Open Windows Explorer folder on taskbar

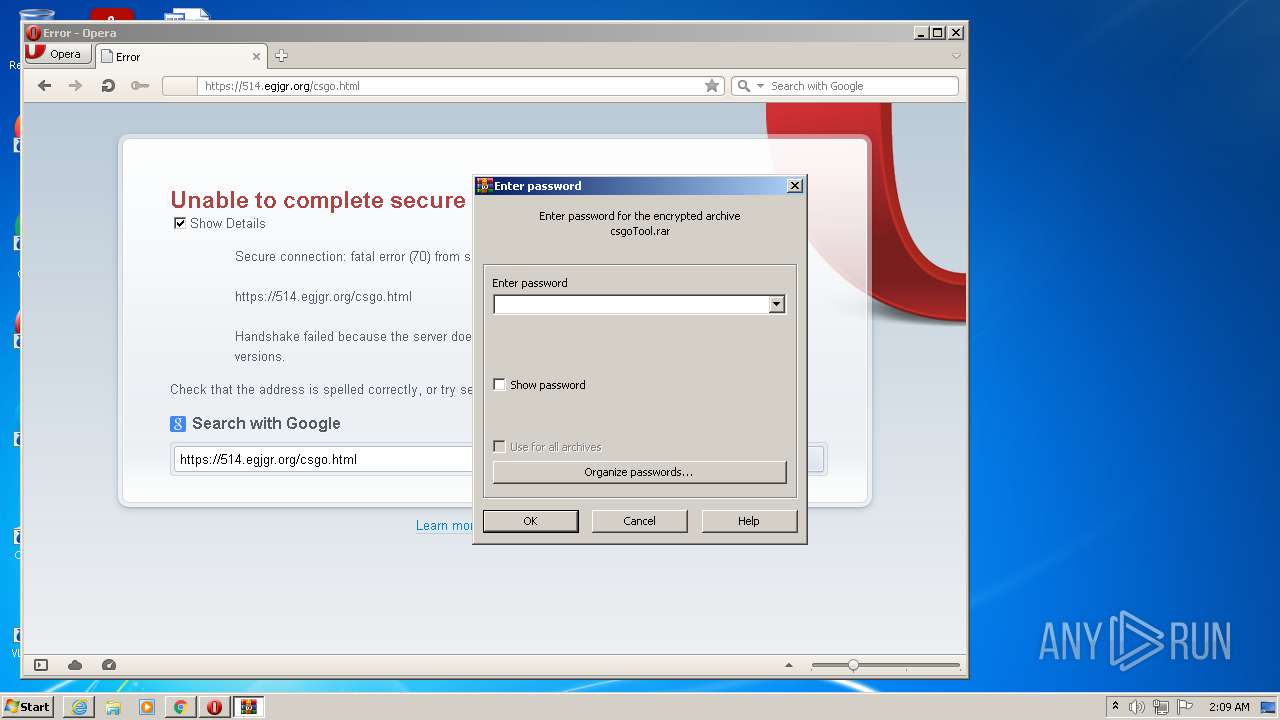coord(113,707)
